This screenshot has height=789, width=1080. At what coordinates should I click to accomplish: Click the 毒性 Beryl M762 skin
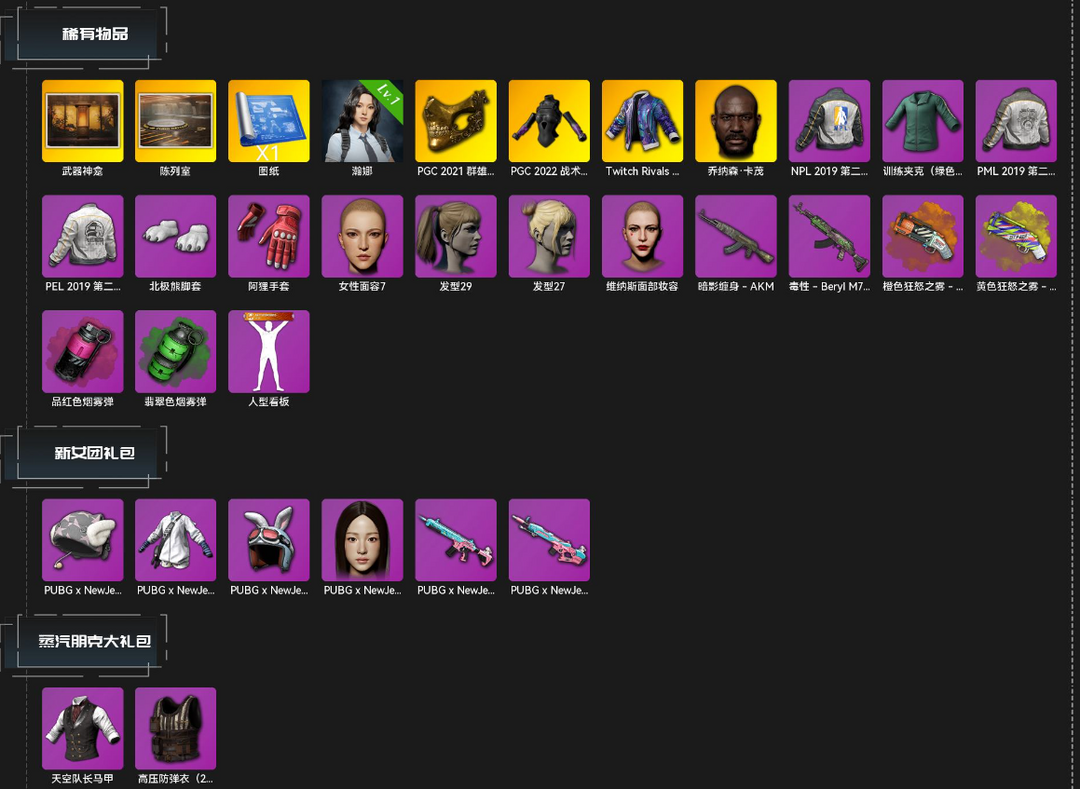829,236
